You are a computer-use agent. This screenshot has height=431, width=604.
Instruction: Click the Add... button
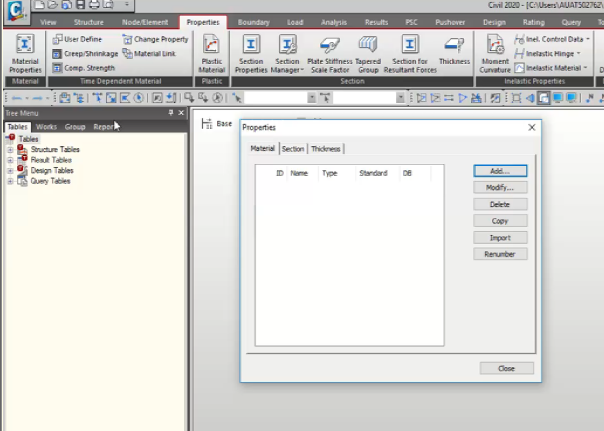(500, 171)
